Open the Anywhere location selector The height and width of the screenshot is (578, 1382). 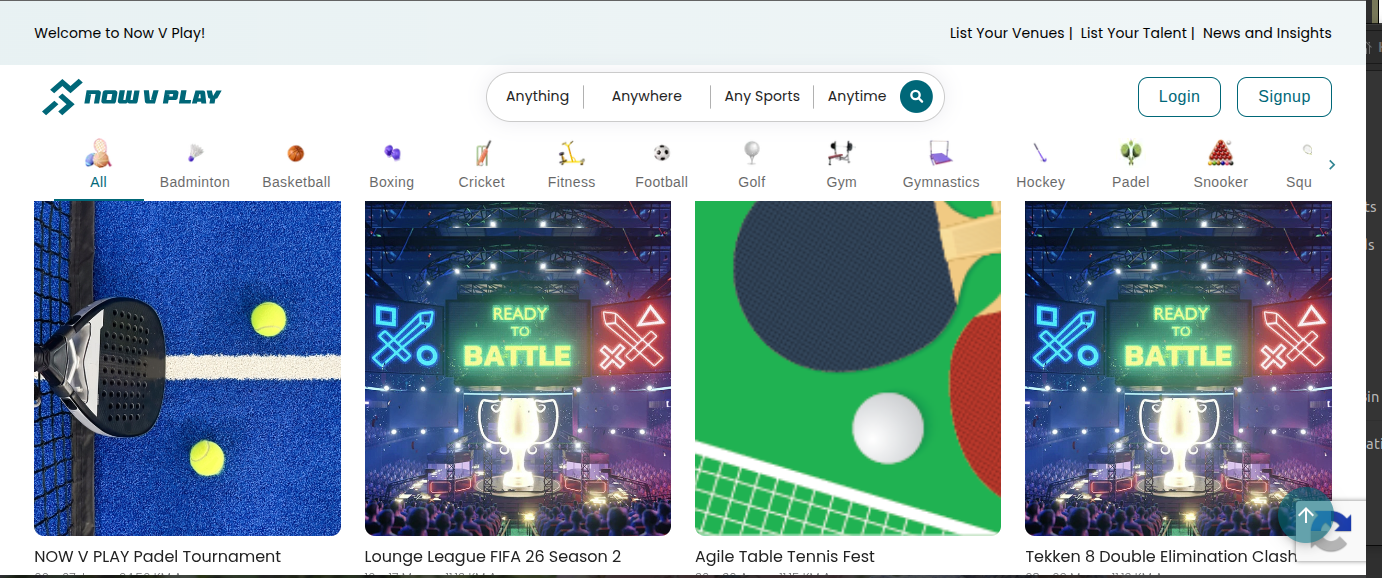coord(647,97)
